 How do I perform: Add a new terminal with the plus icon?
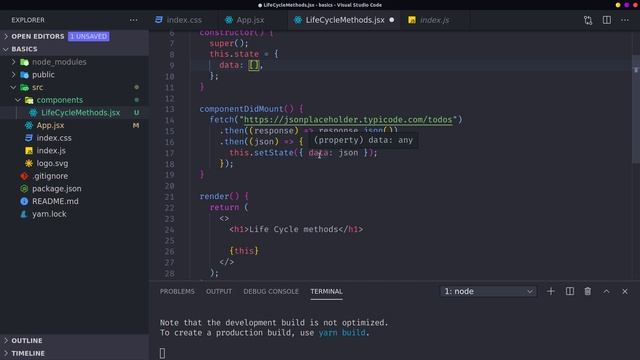[551, 291]
